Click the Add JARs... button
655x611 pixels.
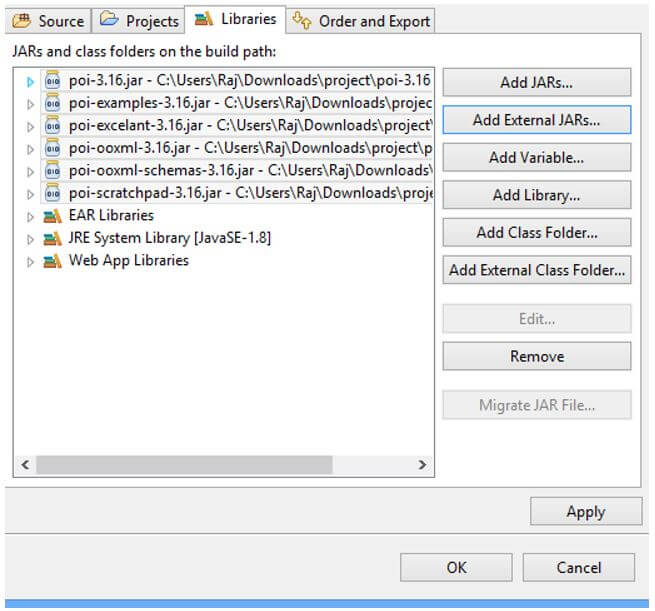537,82
